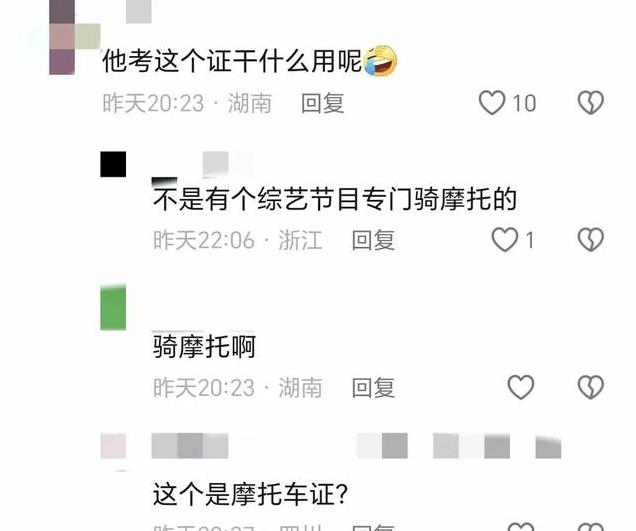The height and width of the screenshot is (531, 636).
Task: Select the reply text 这个是摩托车证?
Action: pyautogui.click(x=251, y=494)
